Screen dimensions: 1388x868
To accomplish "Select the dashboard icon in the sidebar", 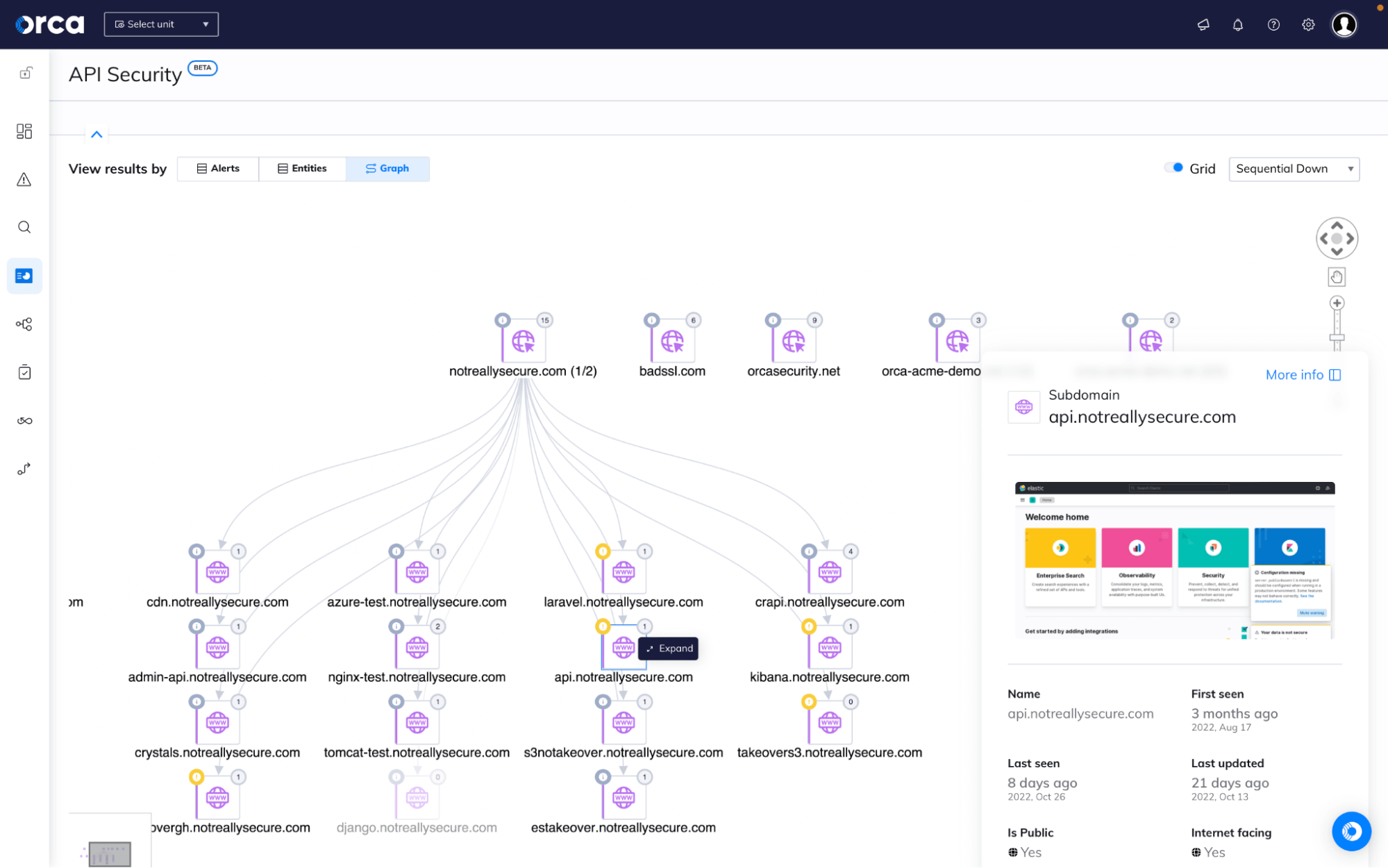I will point(24,131).
